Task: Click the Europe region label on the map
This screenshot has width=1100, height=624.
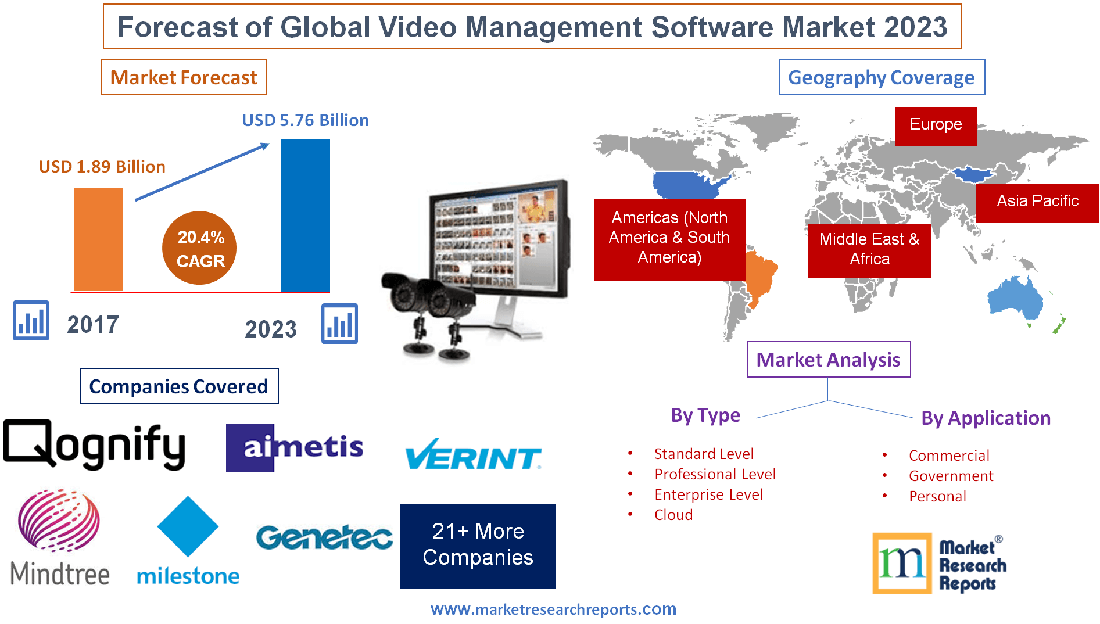Action: (x=934, y=126)
